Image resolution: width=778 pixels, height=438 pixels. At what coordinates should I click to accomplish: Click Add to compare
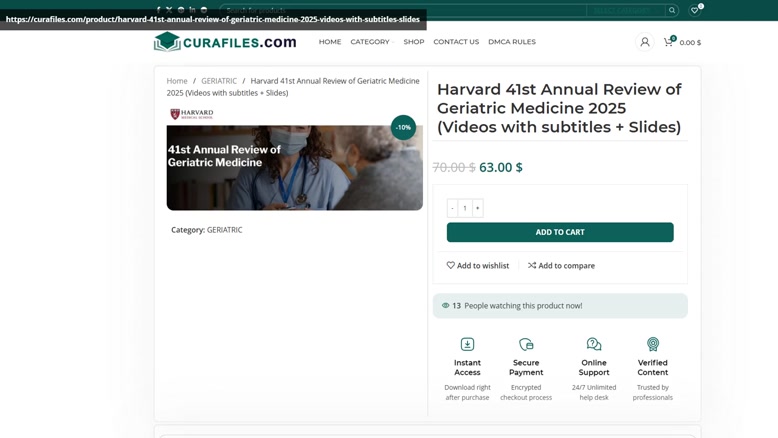[561, 265]
